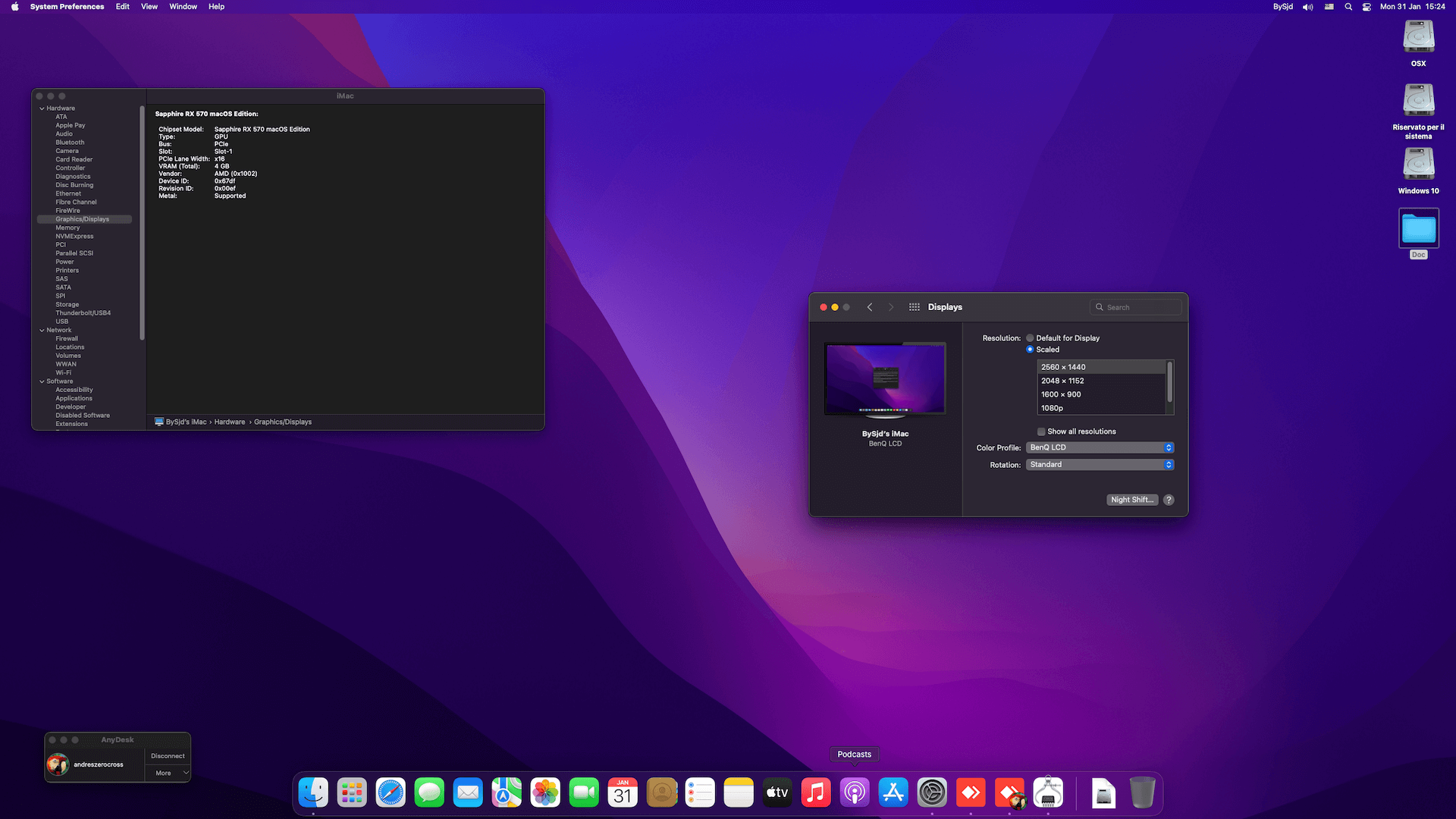Open Maps app in the Dock
Screen dimensions: 1456x819
[x=507, y=793]
